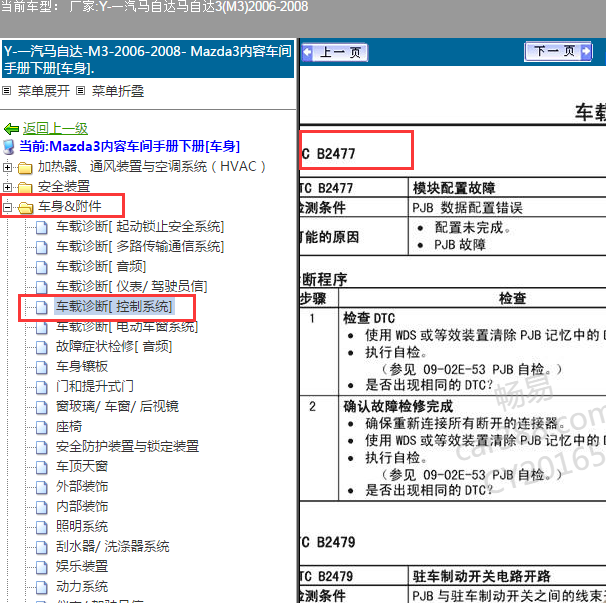The image size is (606, 603).
Task: Click page icon beside 刮水器/洗涤器系统
Action: [x=42, y=548]
